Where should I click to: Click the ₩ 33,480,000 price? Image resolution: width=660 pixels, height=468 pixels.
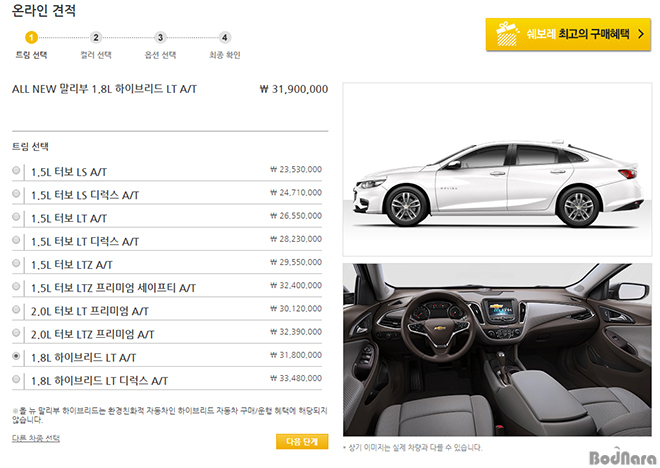[x=296, y=378]
